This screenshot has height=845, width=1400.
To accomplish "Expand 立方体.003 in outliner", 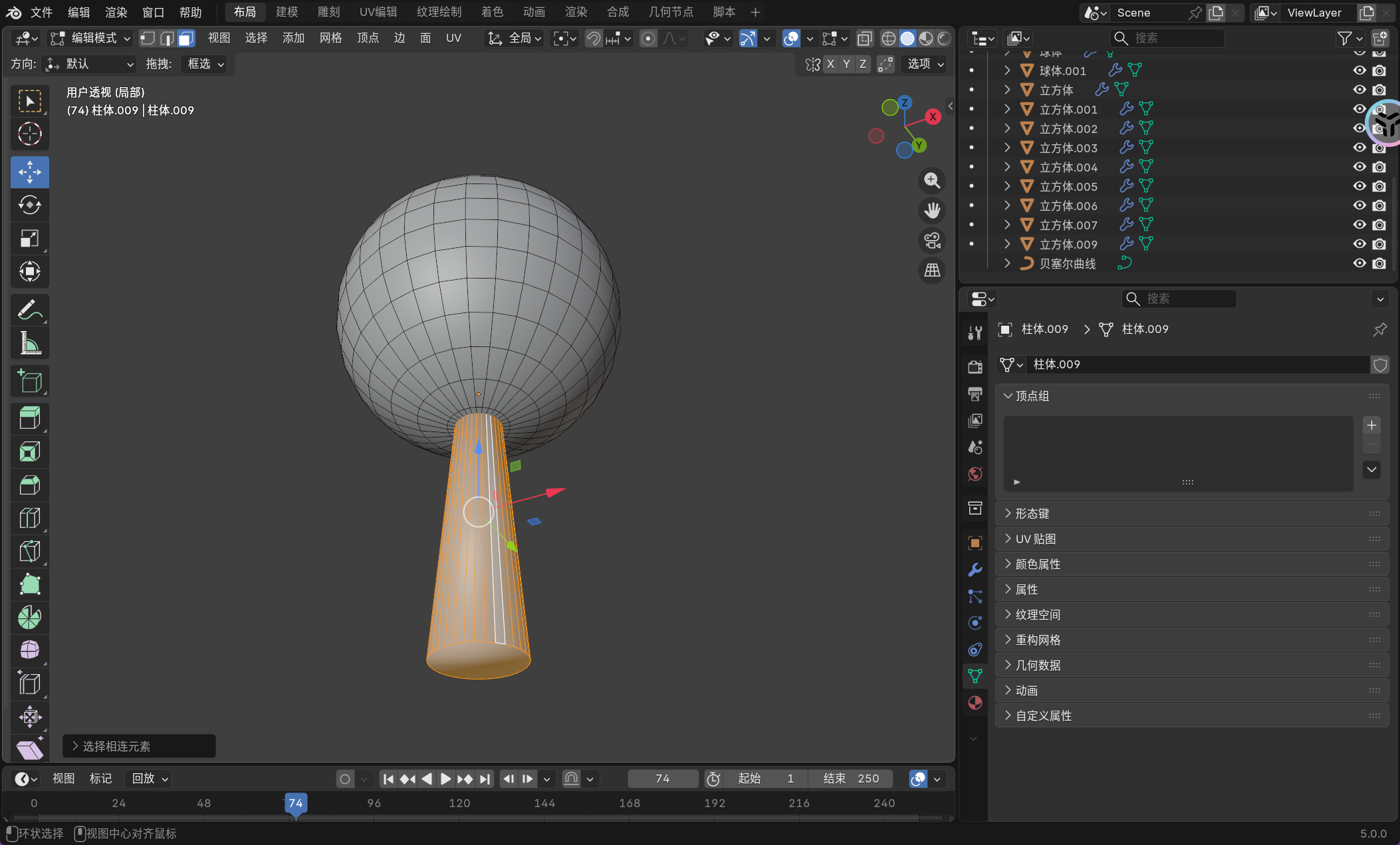I will 1007,148.
